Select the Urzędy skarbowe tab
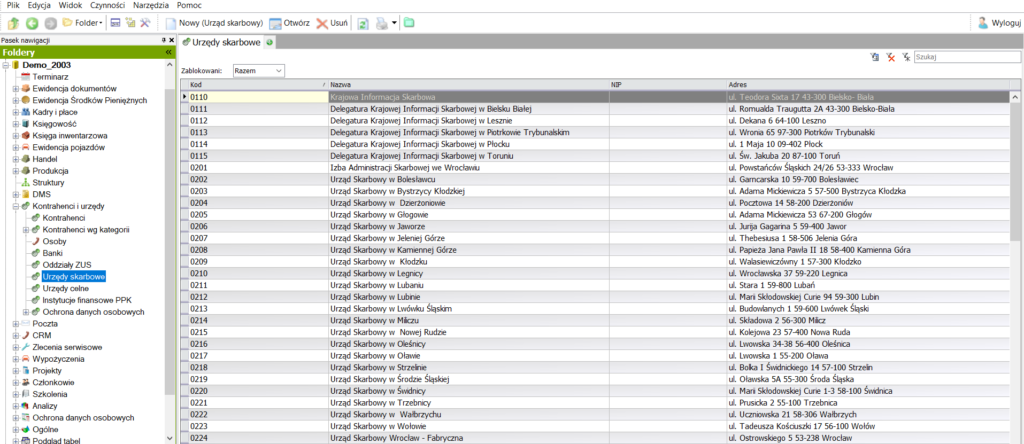Screen dimensions: 1024x444 [221, 42]
